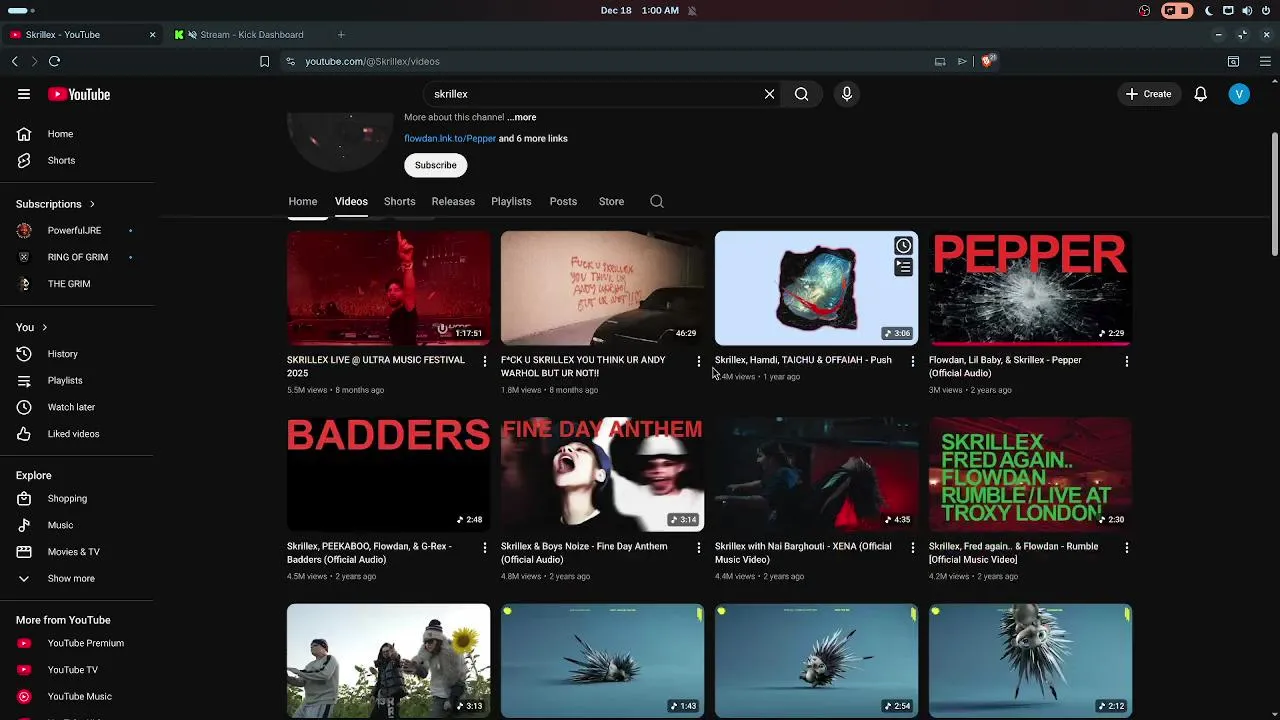Image resolution: width=1280 pixels, height=720 pixels.
Task: Switch to the channel Shorts tab
Action: (x=399, y=201)
